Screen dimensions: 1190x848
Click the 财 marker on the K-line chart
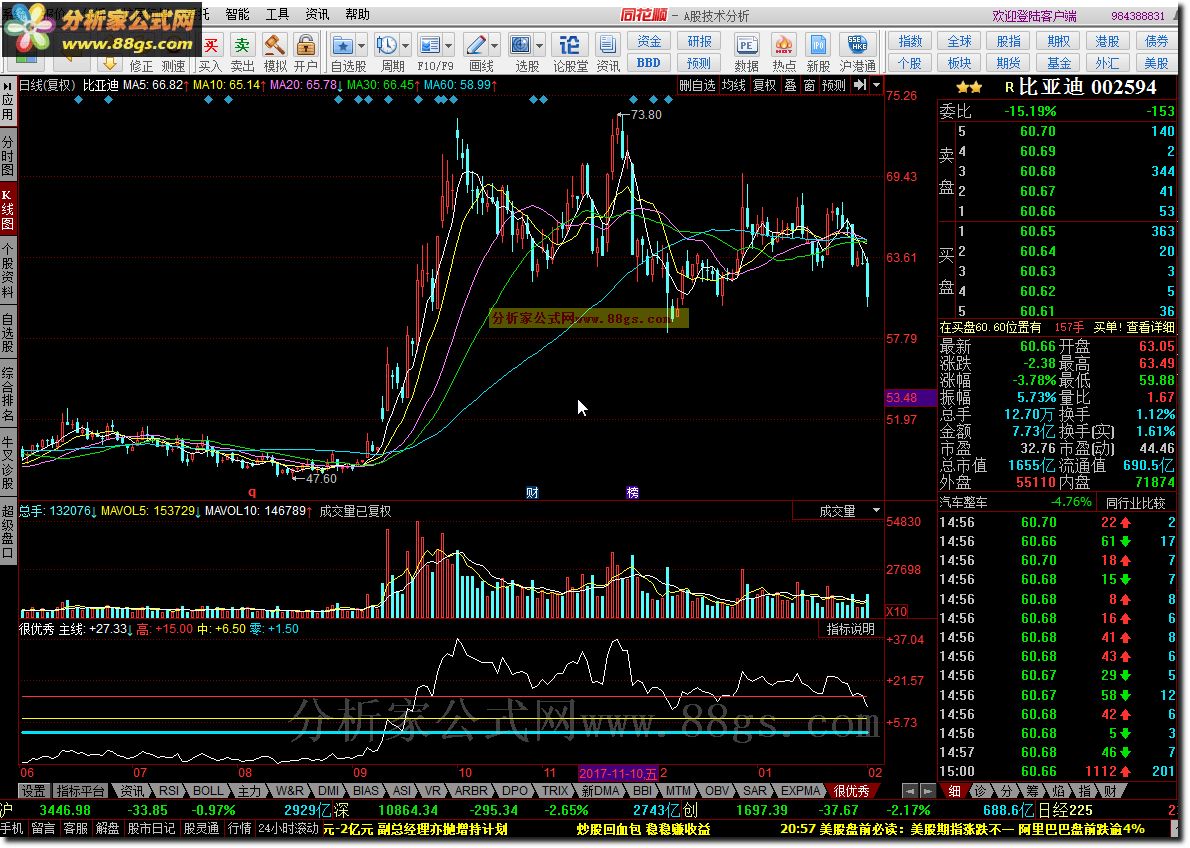(x=532, y=493)
